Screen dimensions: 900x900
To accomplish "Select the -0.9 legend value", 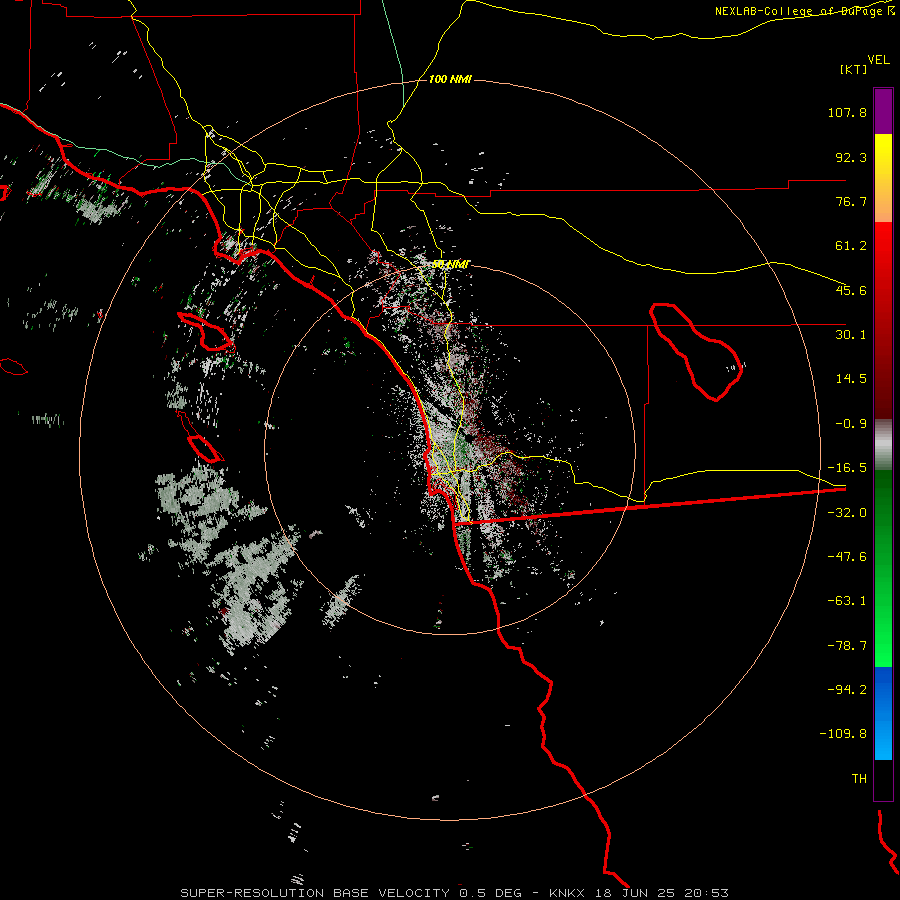I will point(851,424).
